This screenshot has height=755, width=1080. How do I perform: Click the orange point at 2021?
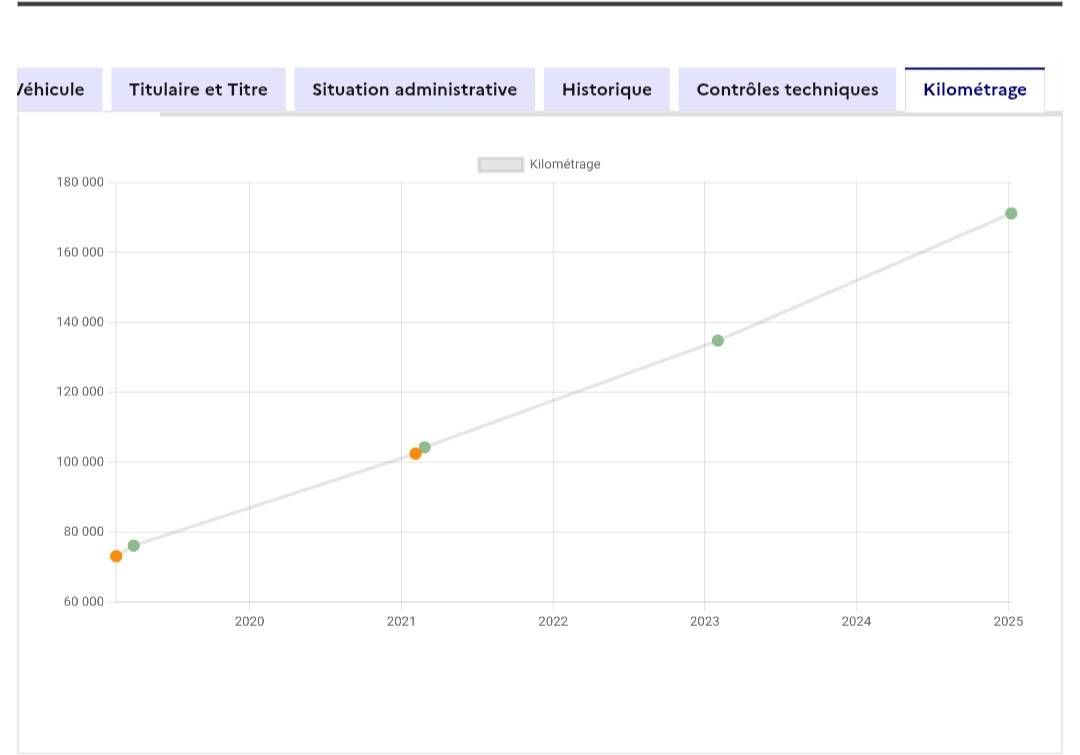click(415, 453)
